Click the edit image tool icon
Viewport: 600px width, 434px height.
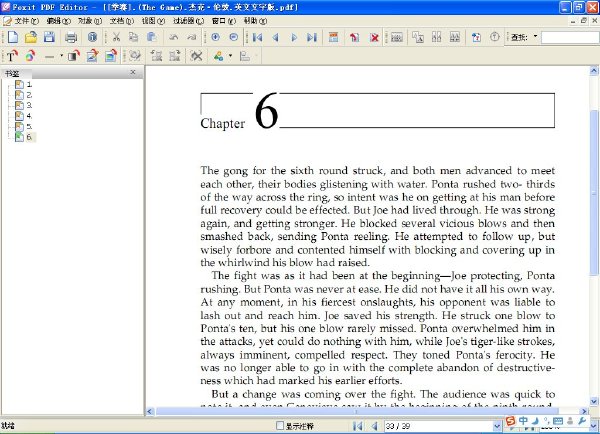point(92,56)
